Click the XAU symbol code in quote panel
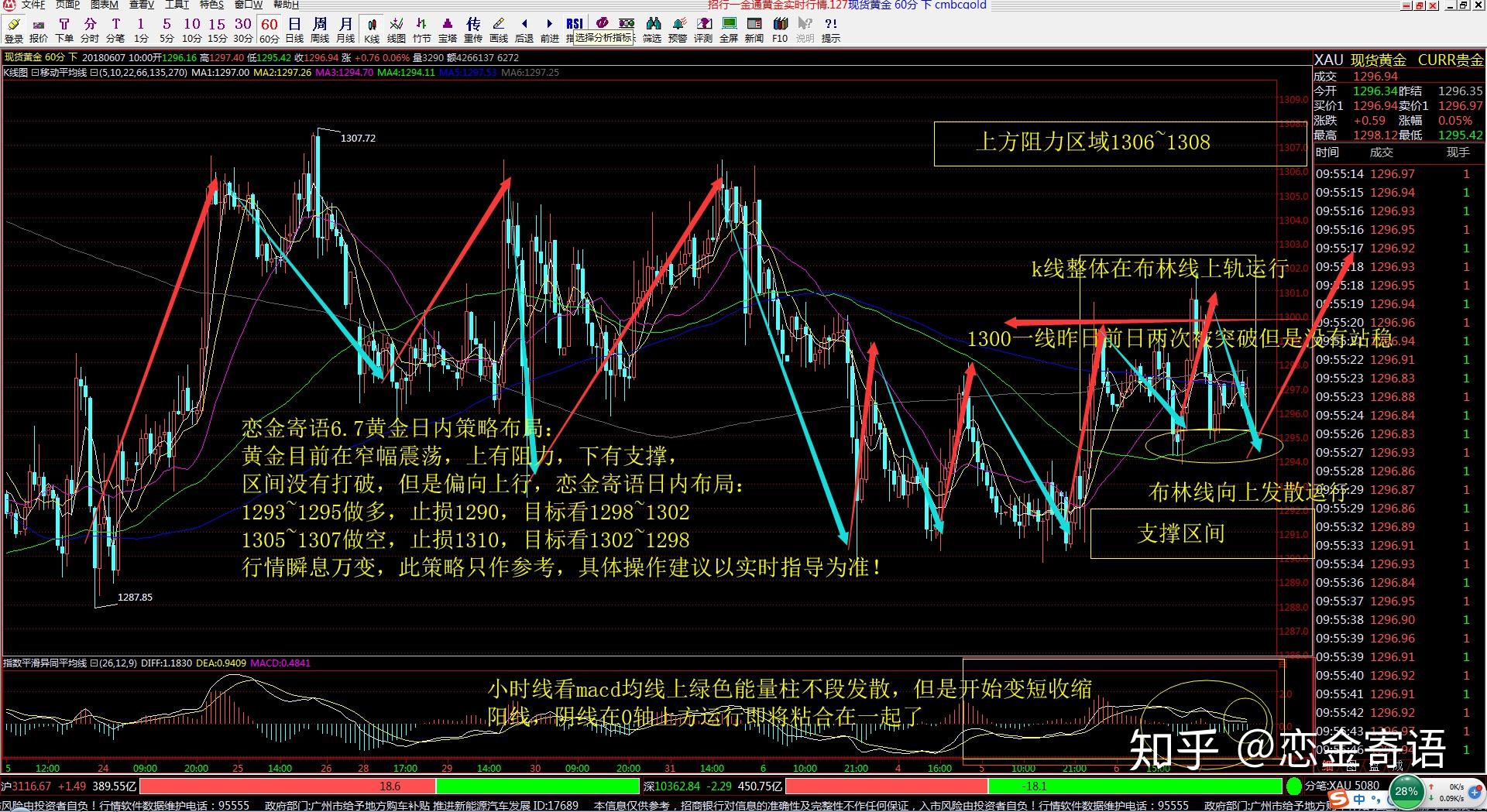The width and height of the screenshot is (1487, 812). (x=1329, y=60)
